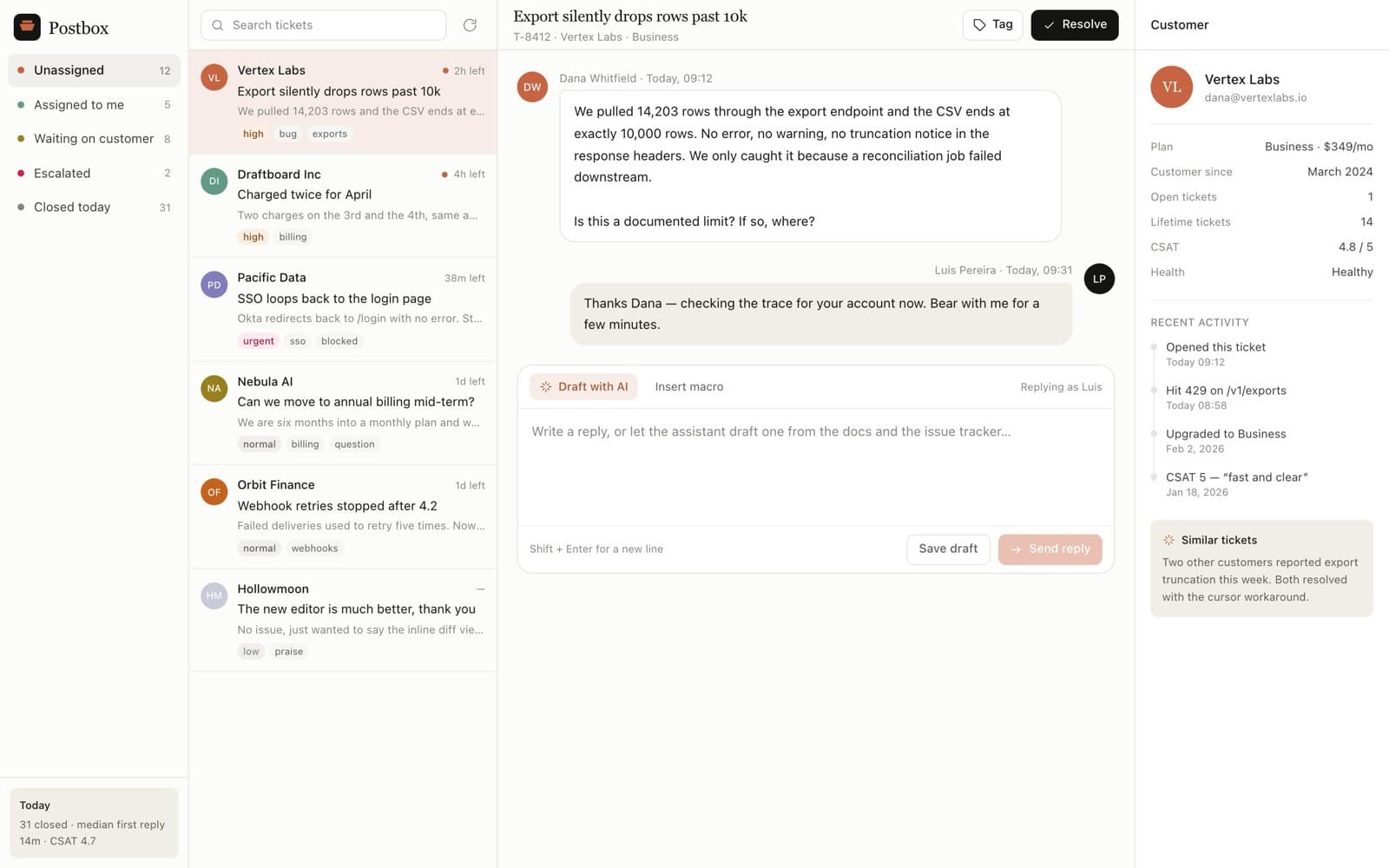Click the bug tag on Vertex Labs ticket

[288, 134]
